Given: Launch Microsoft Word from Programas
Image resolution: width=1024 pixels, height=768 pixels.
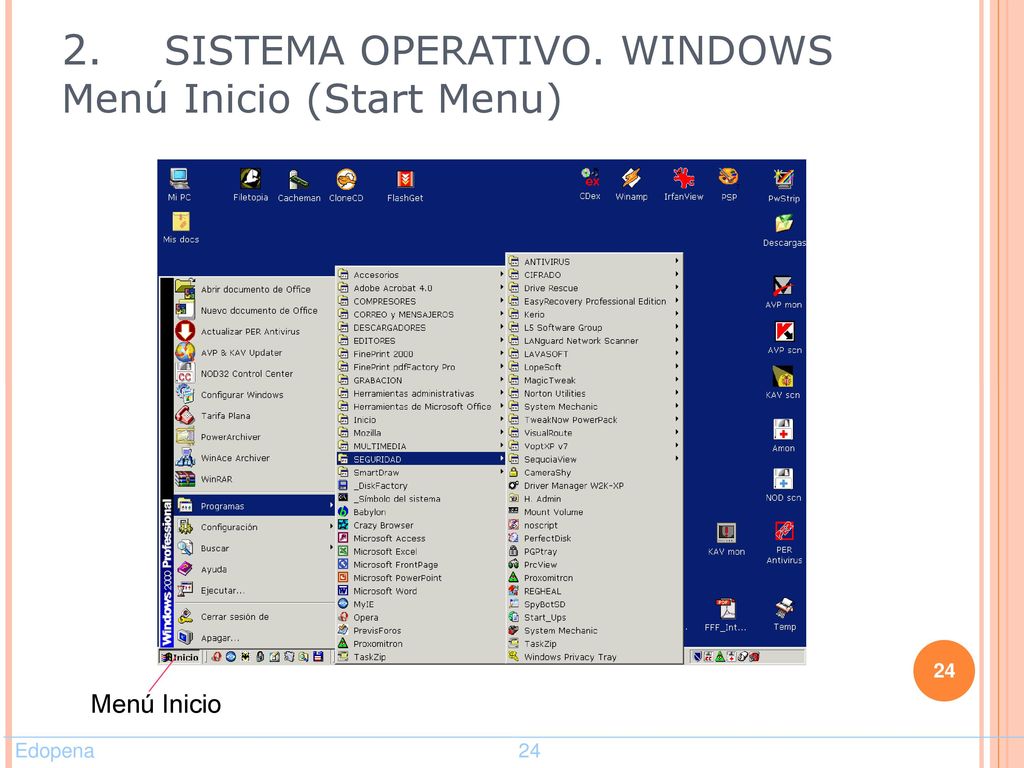Looking at the screenshot, I should pos(421,591).
